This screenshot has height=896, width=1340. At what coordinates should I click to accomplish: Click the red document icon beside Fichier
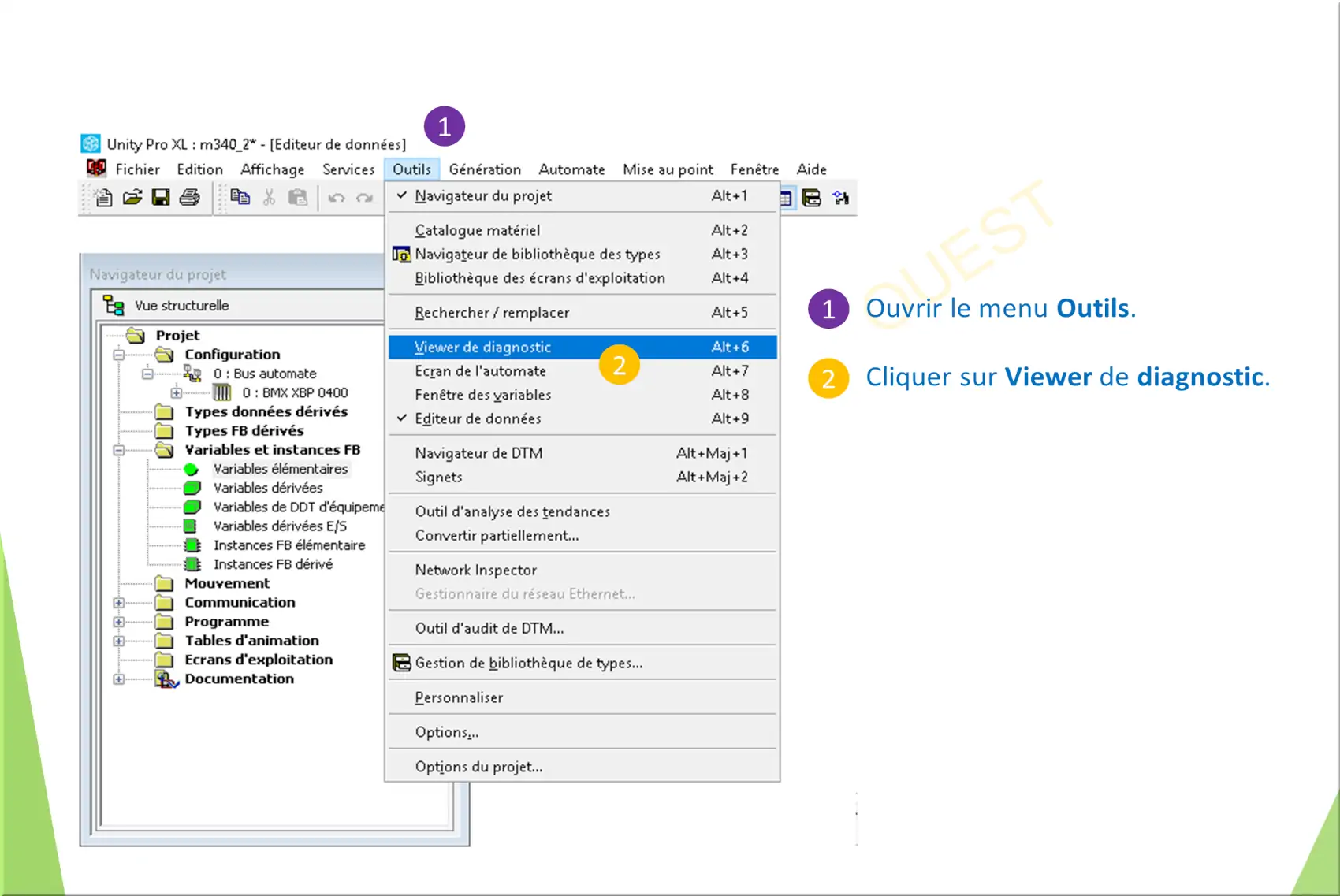click(96, 168)
